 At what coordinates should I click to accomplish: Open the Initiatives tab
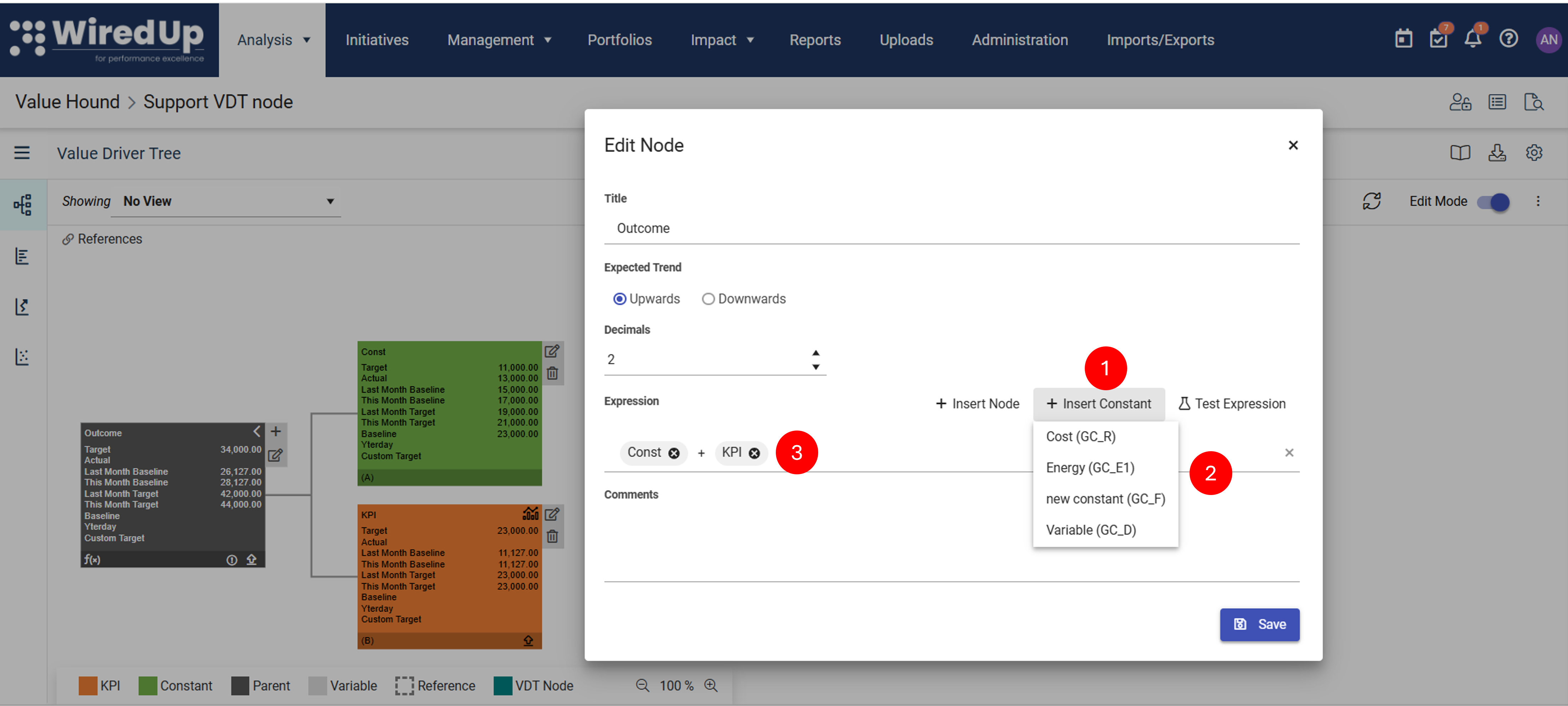[377, 40]
